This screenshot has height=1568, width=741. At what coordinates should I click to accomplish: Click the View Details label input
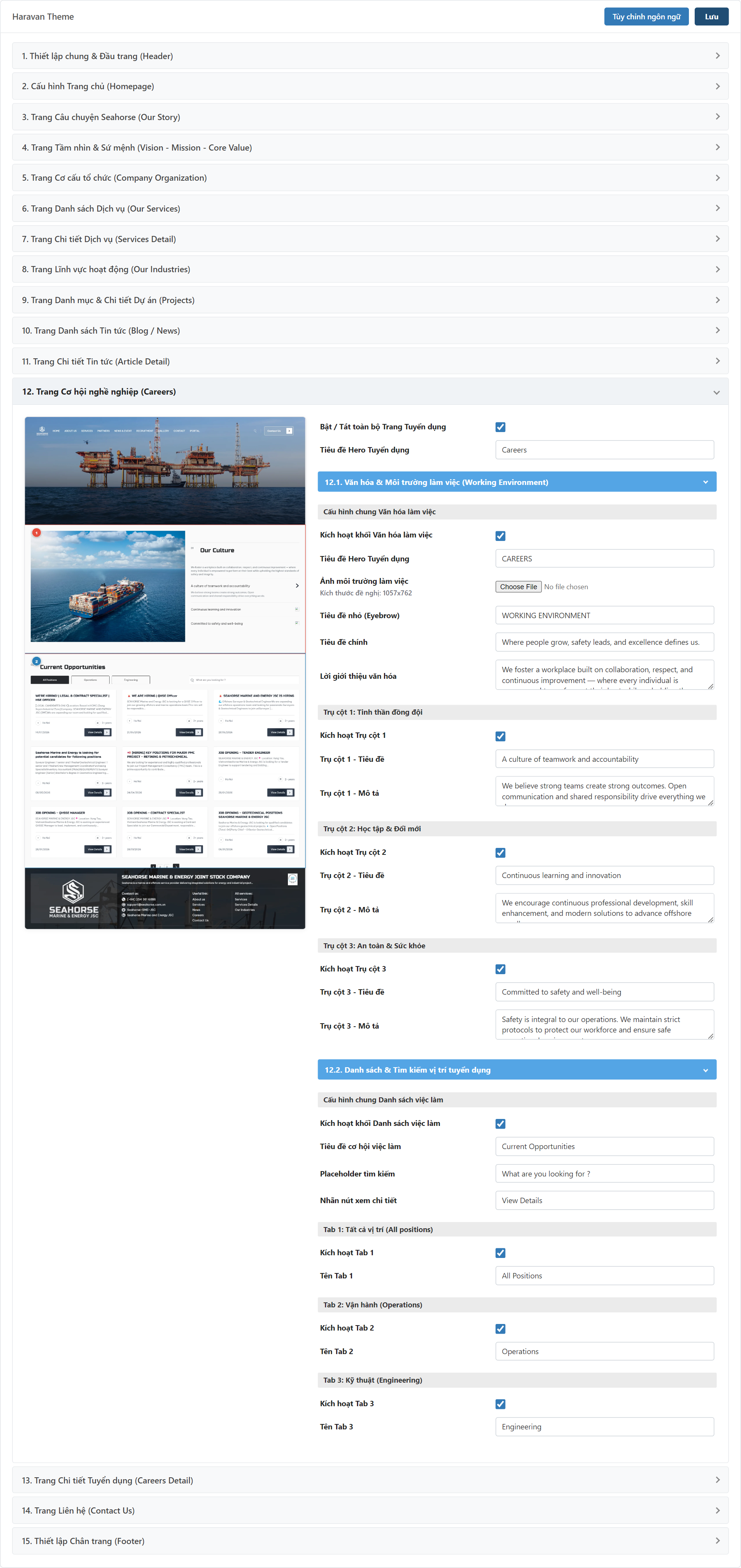[604, 1200]
